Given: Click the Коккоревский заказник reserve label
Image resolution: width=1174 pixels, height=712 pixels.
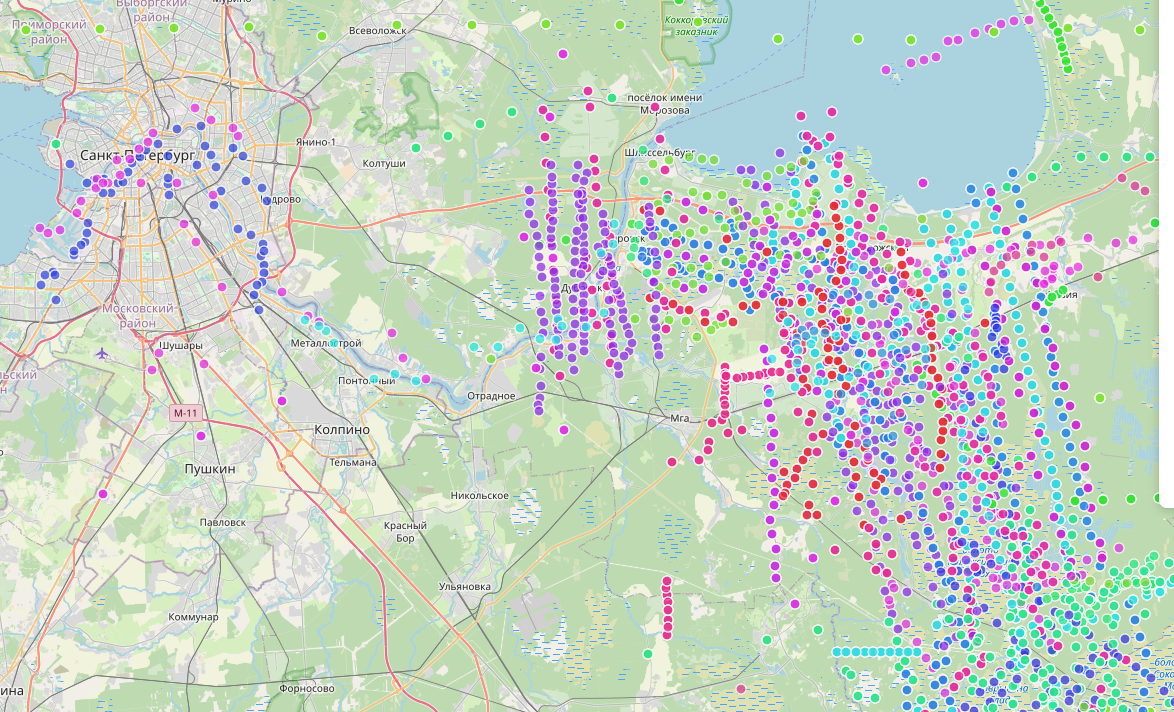Looking at the screenshot, I should point(696,25).
